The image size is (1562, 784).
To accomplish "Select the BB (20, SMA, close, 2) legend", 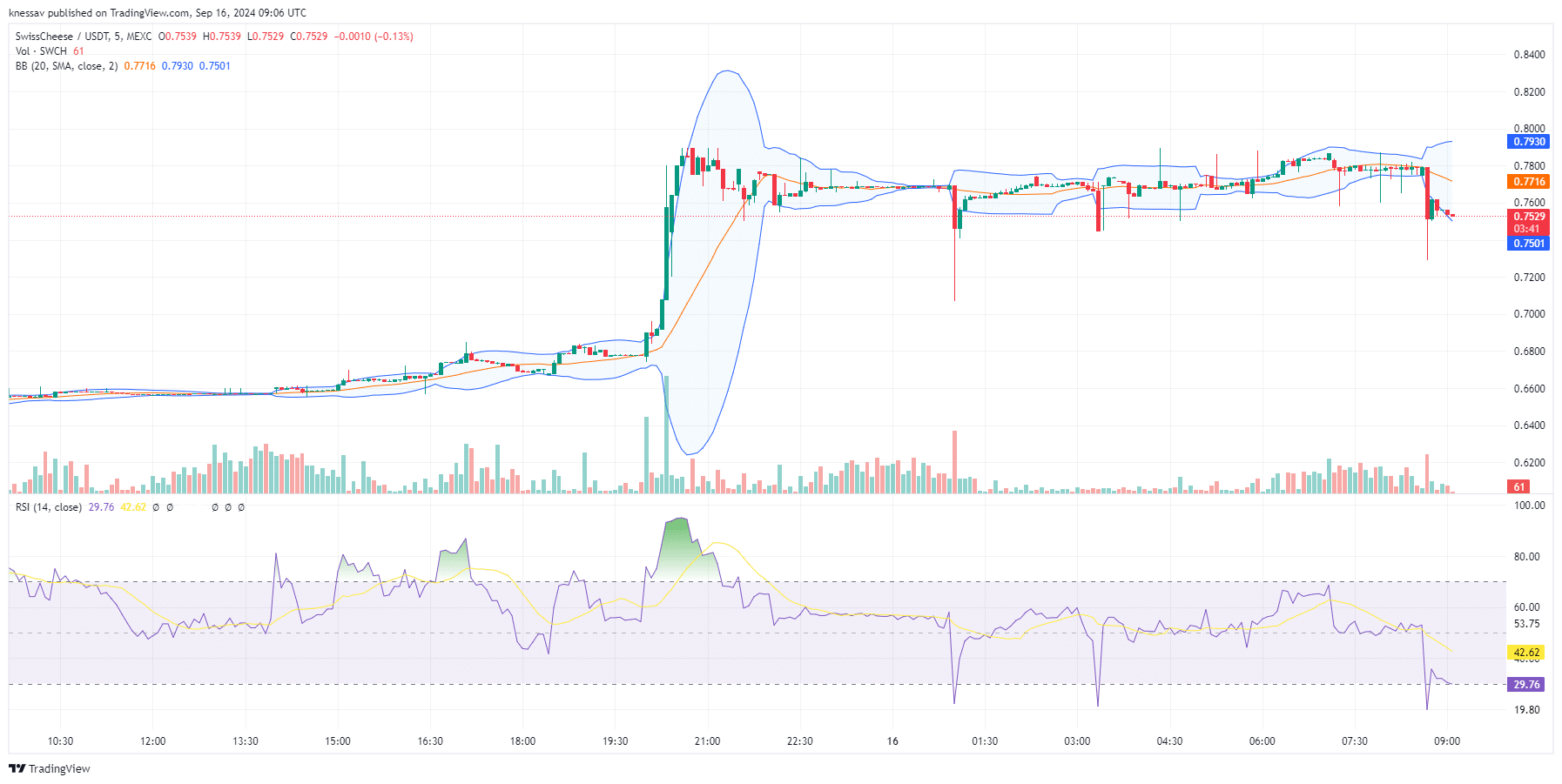I will tap(66, 66).
